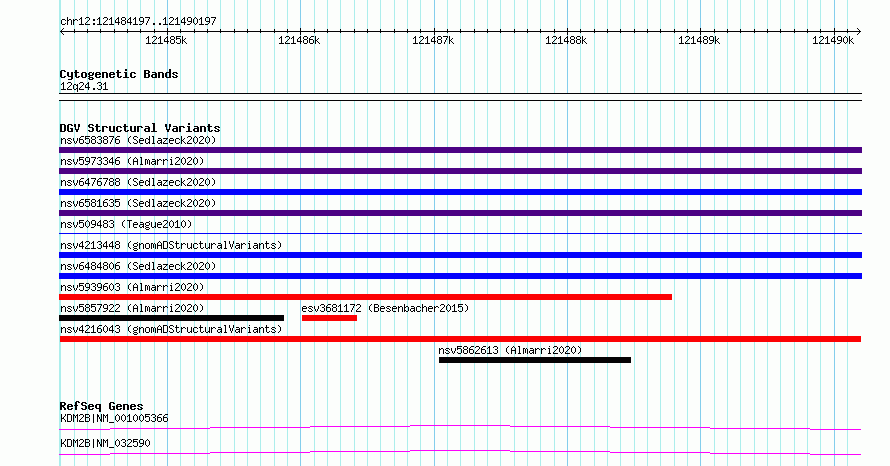Select the nsv6484806 blue variant bar

[x=460, y=276]
